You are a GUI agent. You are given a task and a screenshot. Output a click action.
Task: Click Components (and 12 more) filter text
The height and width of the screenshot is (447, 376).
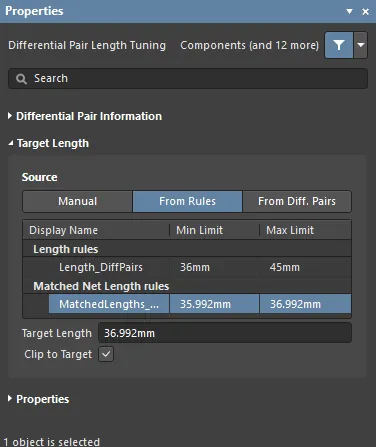point(249,45)
